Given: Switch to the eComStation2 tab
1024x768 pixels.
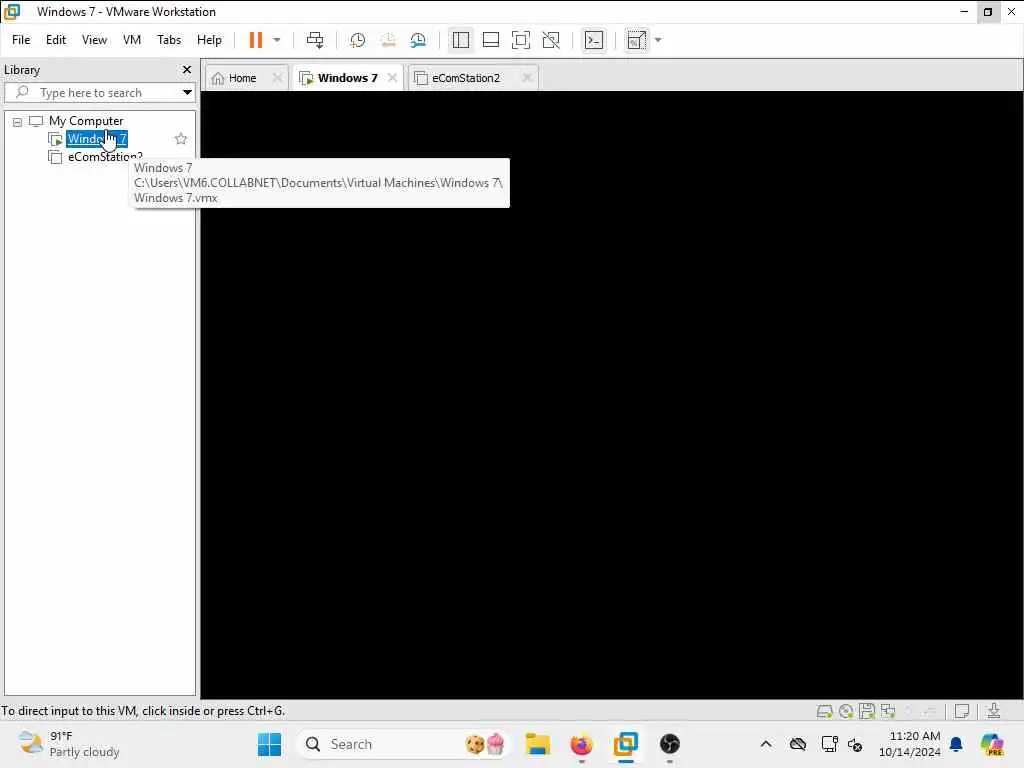Looking at the screenshot, I should 466,78.
